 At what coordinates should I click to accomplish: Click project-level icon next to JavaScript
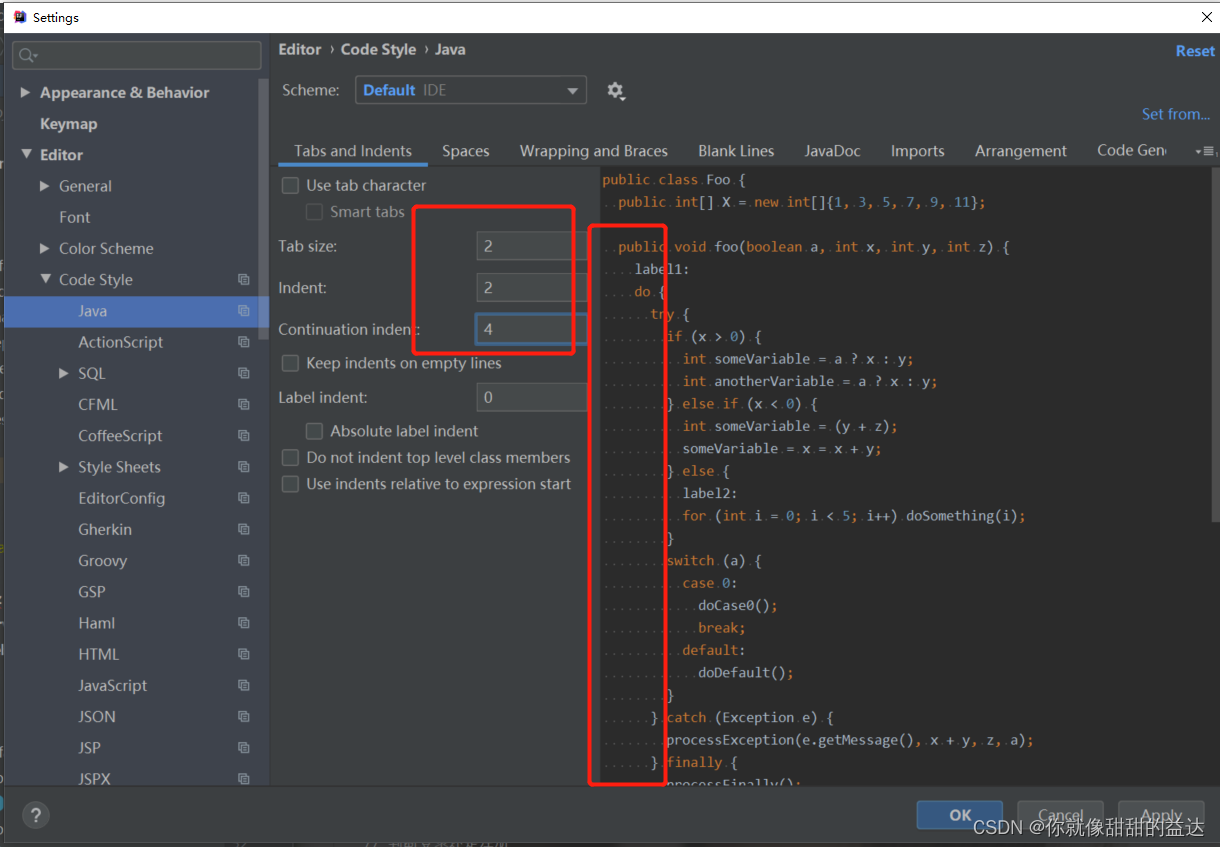tap(243, 686)
